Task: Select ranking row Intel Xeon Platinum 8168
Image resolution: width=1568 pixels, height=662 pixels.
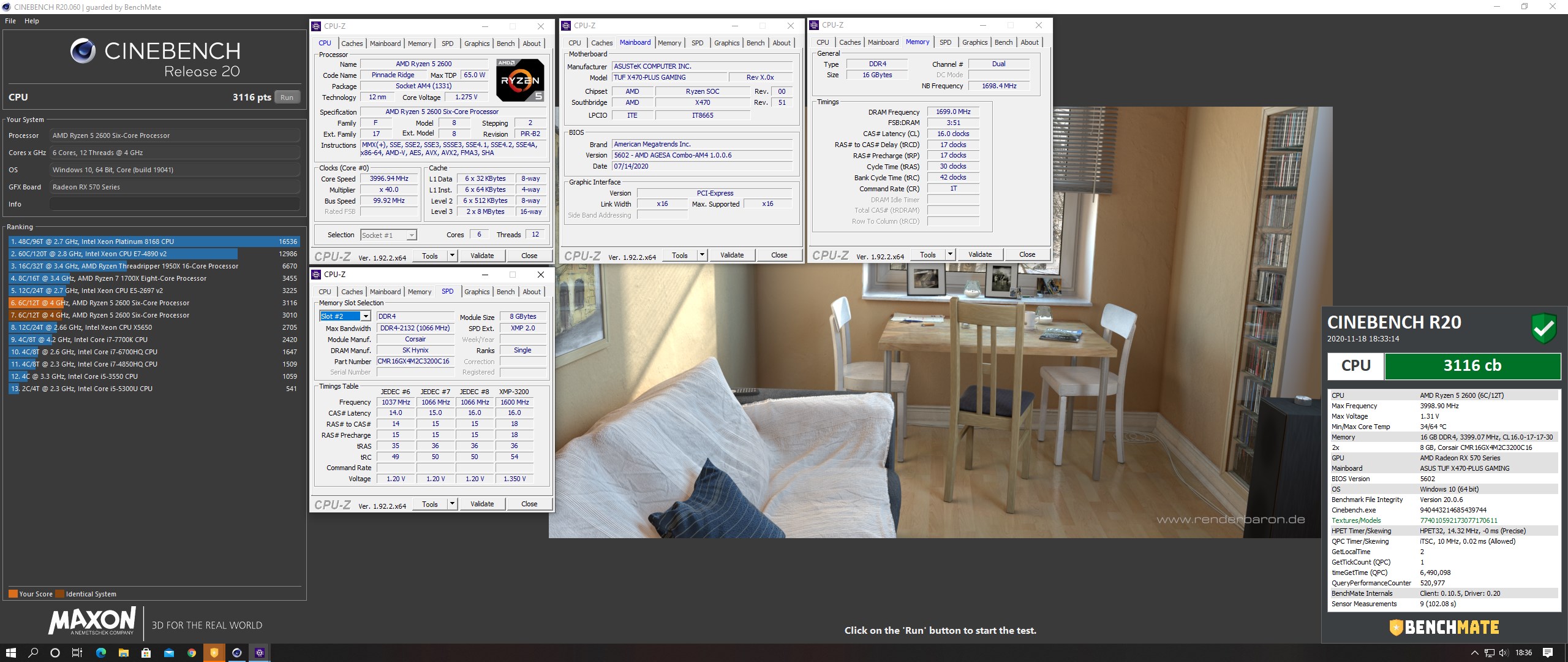Action: [x=154, y=242]
